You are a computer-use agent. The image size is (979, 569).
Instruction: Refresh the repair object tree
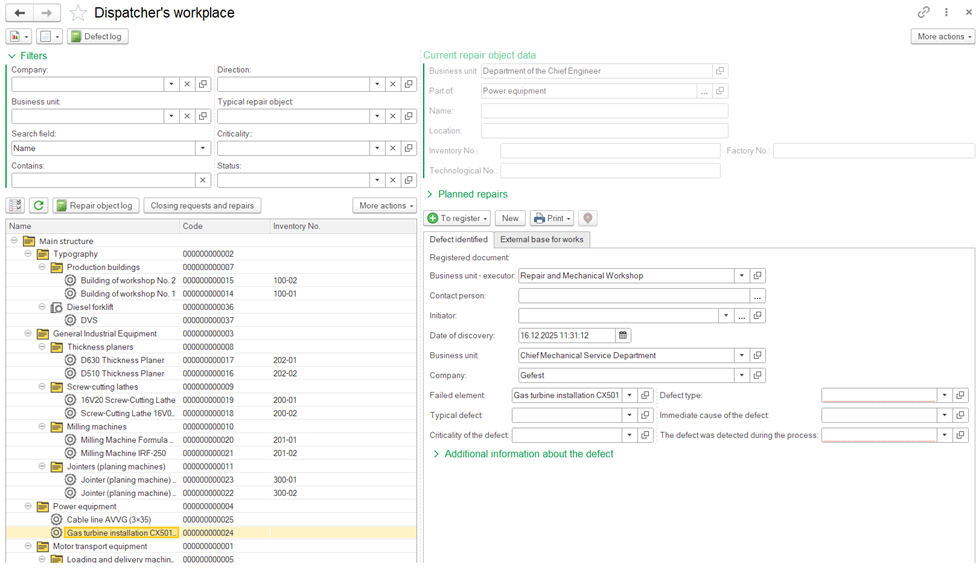pyautogui.click(x=38, y=206)
